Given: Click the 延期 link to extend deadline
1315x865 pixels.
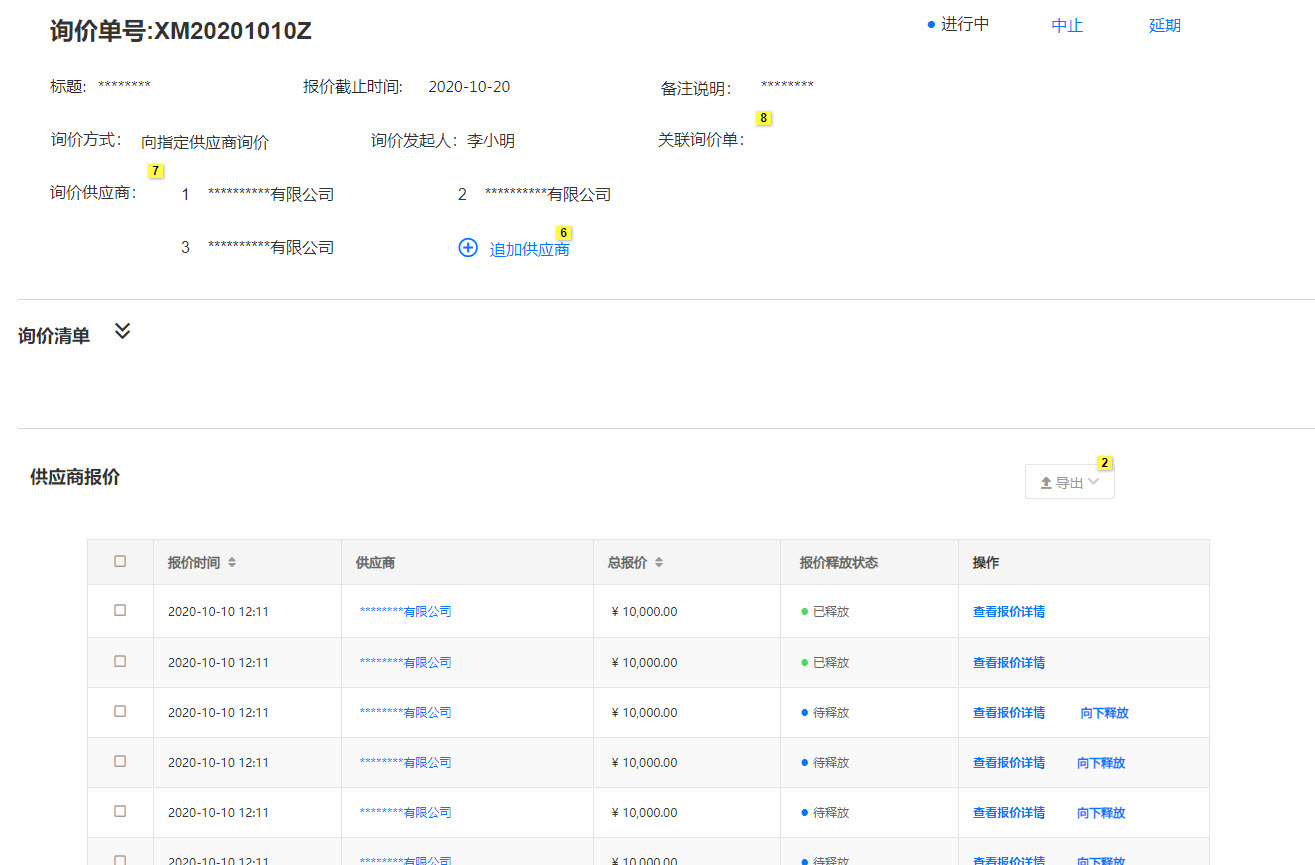Looking at the screenshot, I should pyautogui.click(x=1165, y=26).
